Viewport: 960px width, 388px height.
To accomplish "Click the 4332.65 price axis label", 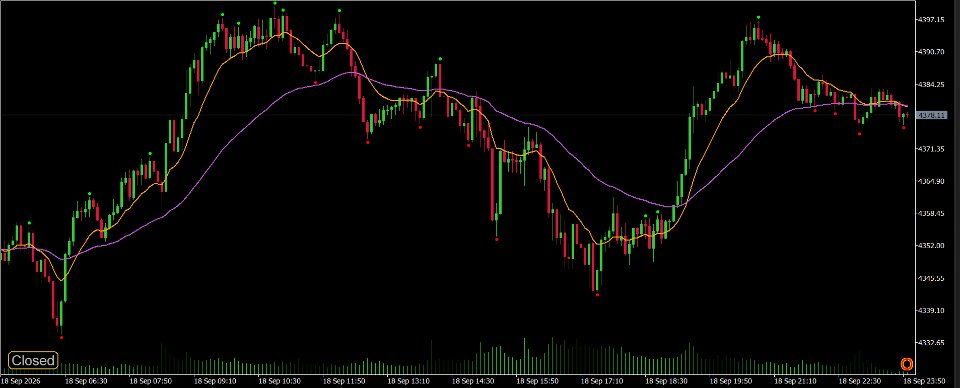I will [931, 342].
